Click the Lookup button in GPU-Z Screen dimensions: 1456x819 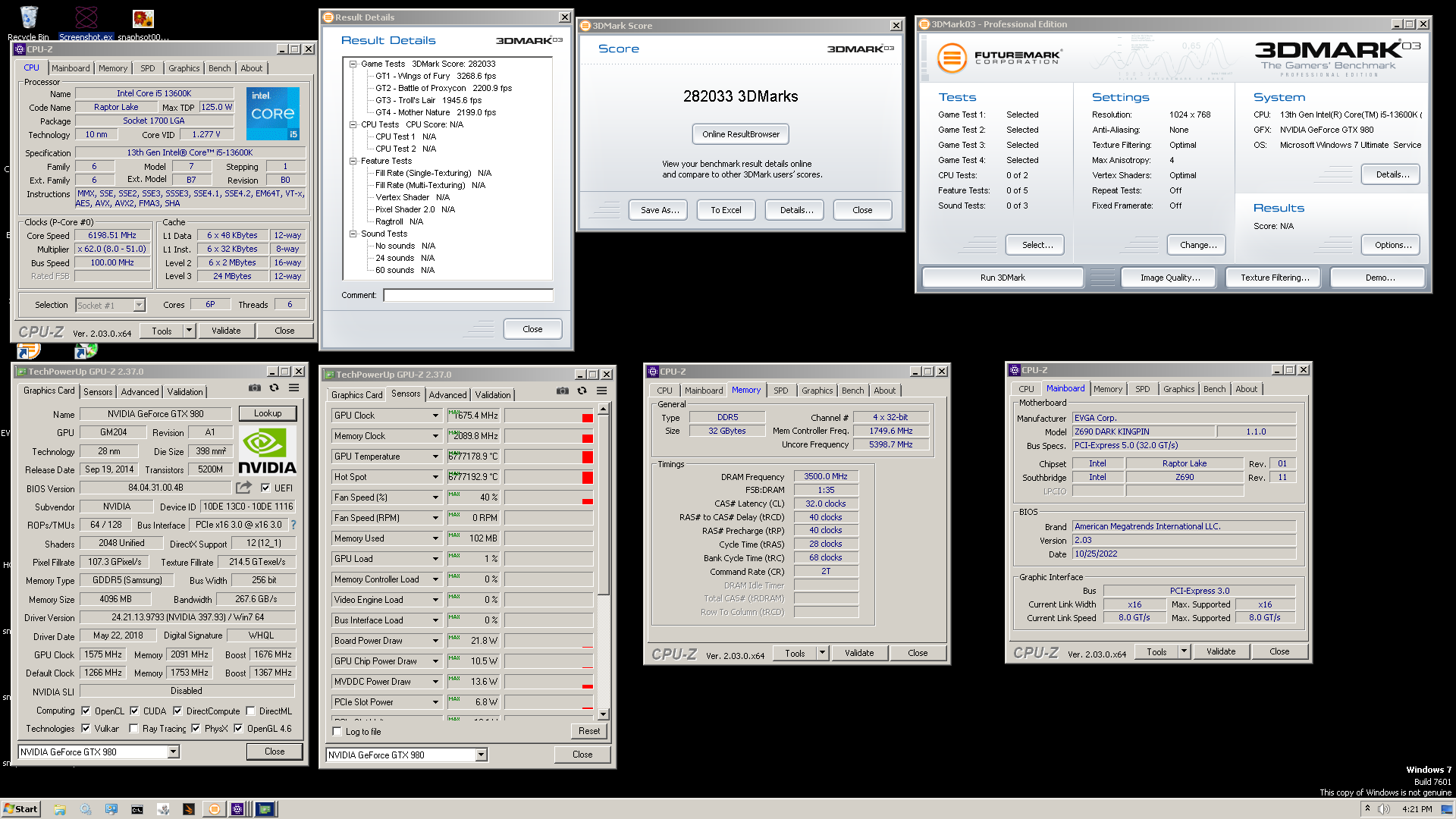click(x=267, y=413)
